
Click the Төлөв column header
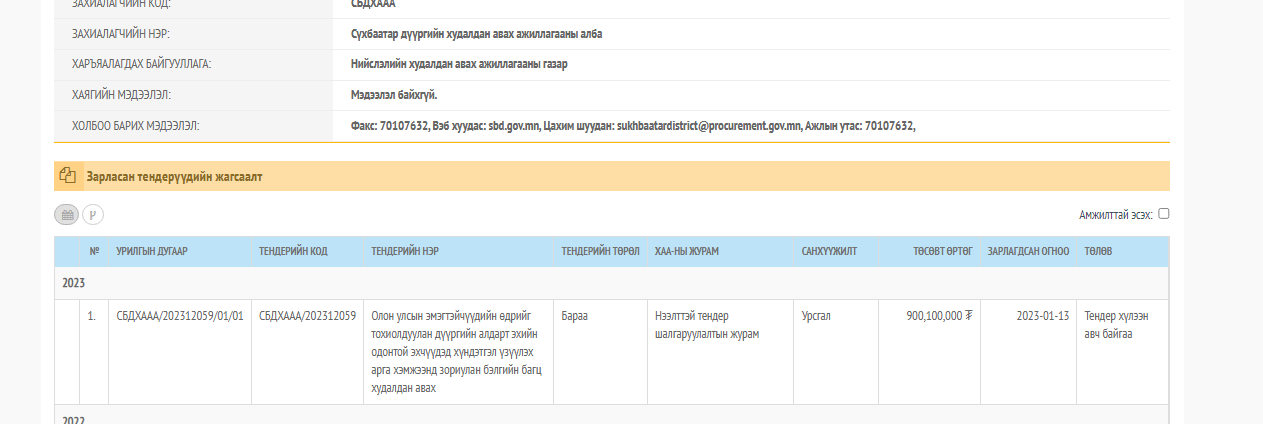[1098, 251]
